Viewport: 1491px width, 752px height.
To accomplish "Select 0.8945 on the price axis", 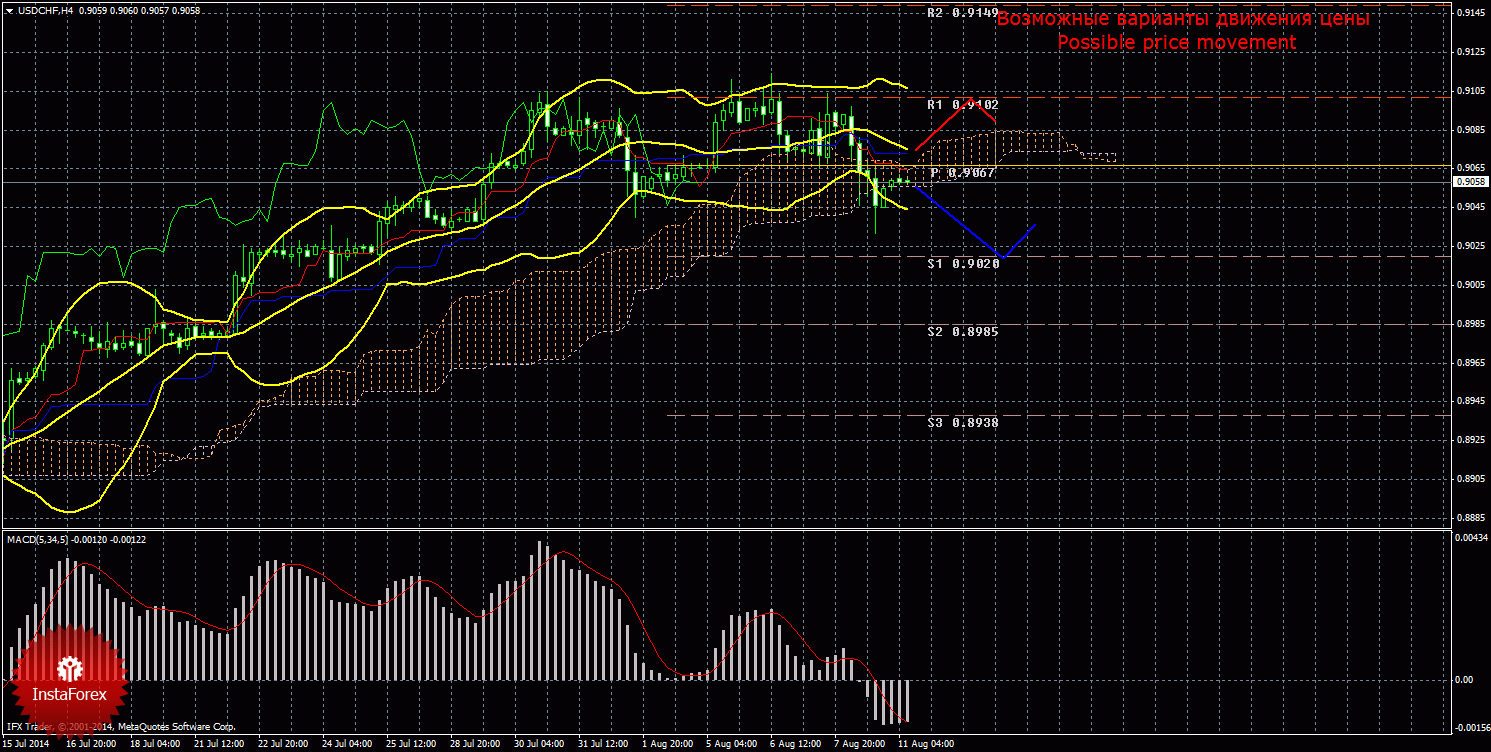I will [x=1471, y=401].
